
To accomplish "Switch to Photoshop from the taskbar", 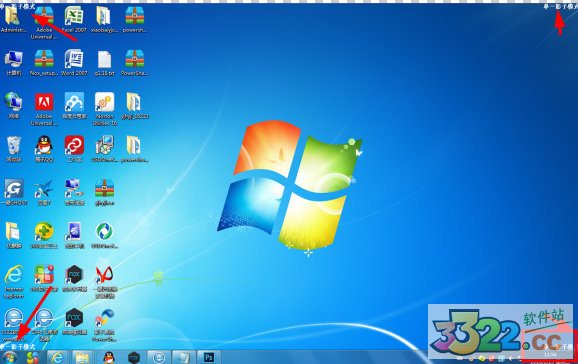I will [209, 357].
